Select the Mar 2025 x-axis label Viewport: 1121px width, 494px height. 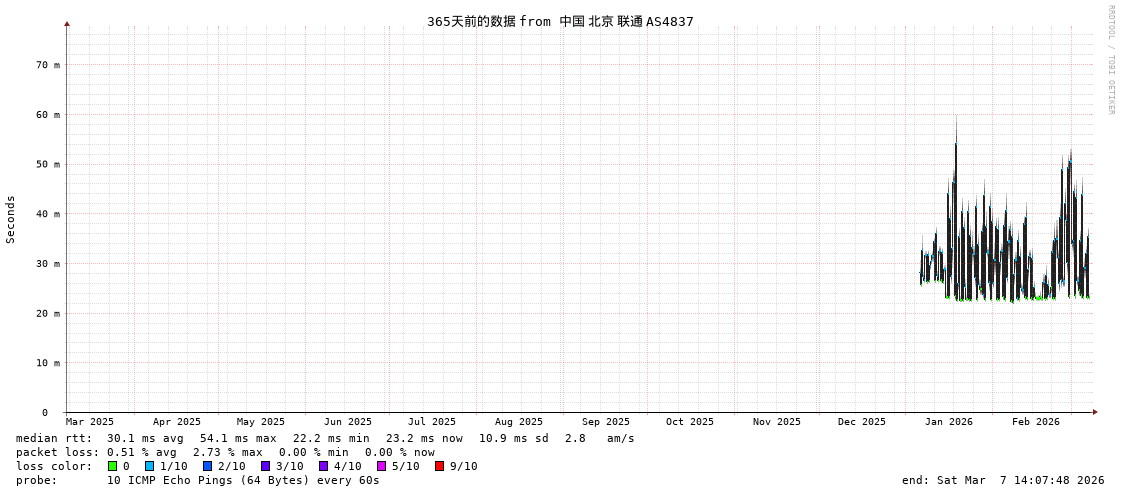[x=90, y=422]
